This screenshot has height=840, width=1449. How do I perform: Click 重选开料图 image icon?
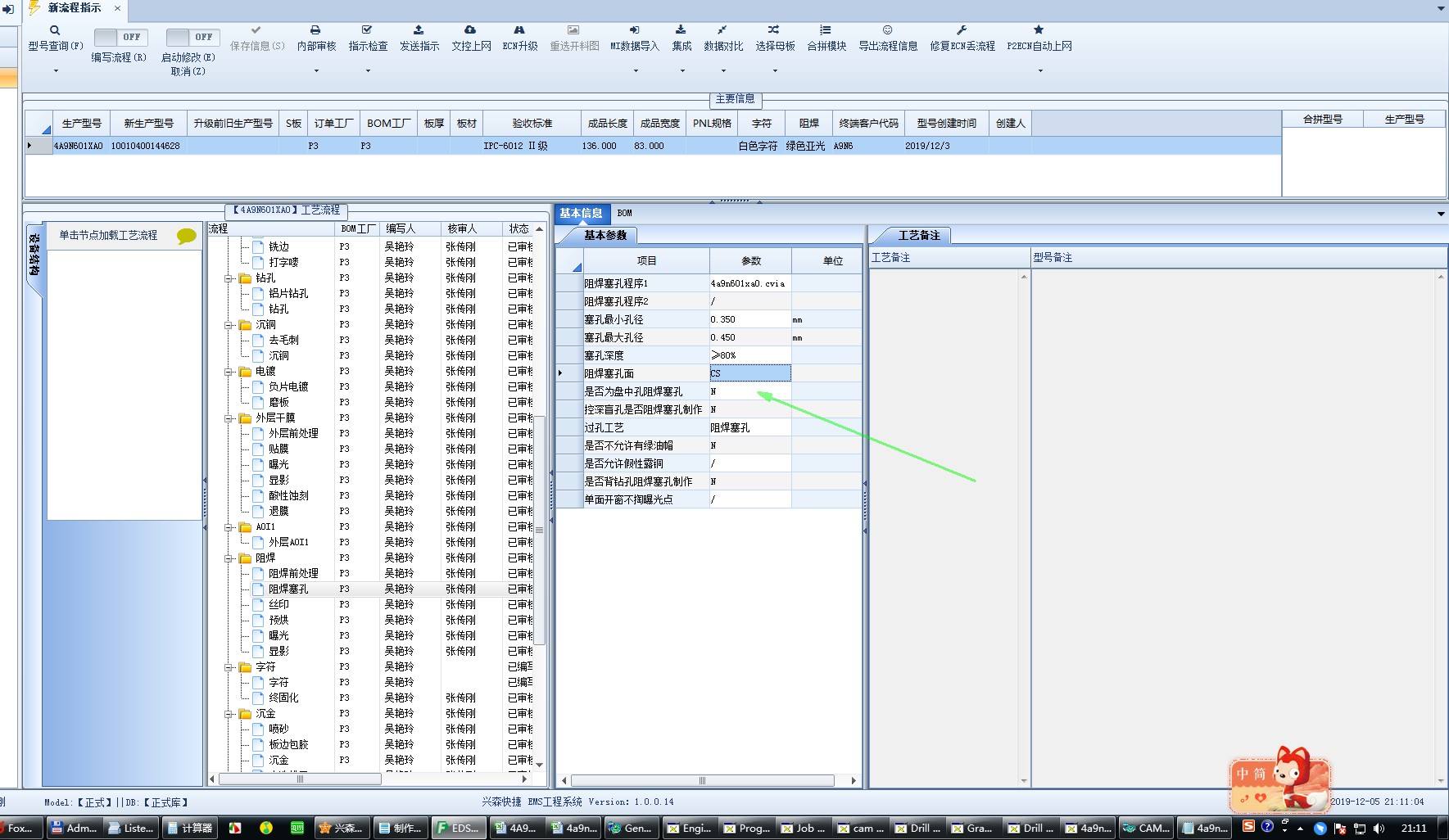point(573,30)
